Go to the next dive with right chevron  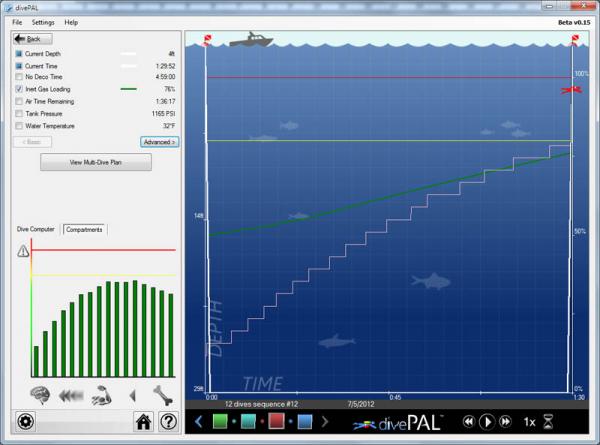tap(324, 422)
